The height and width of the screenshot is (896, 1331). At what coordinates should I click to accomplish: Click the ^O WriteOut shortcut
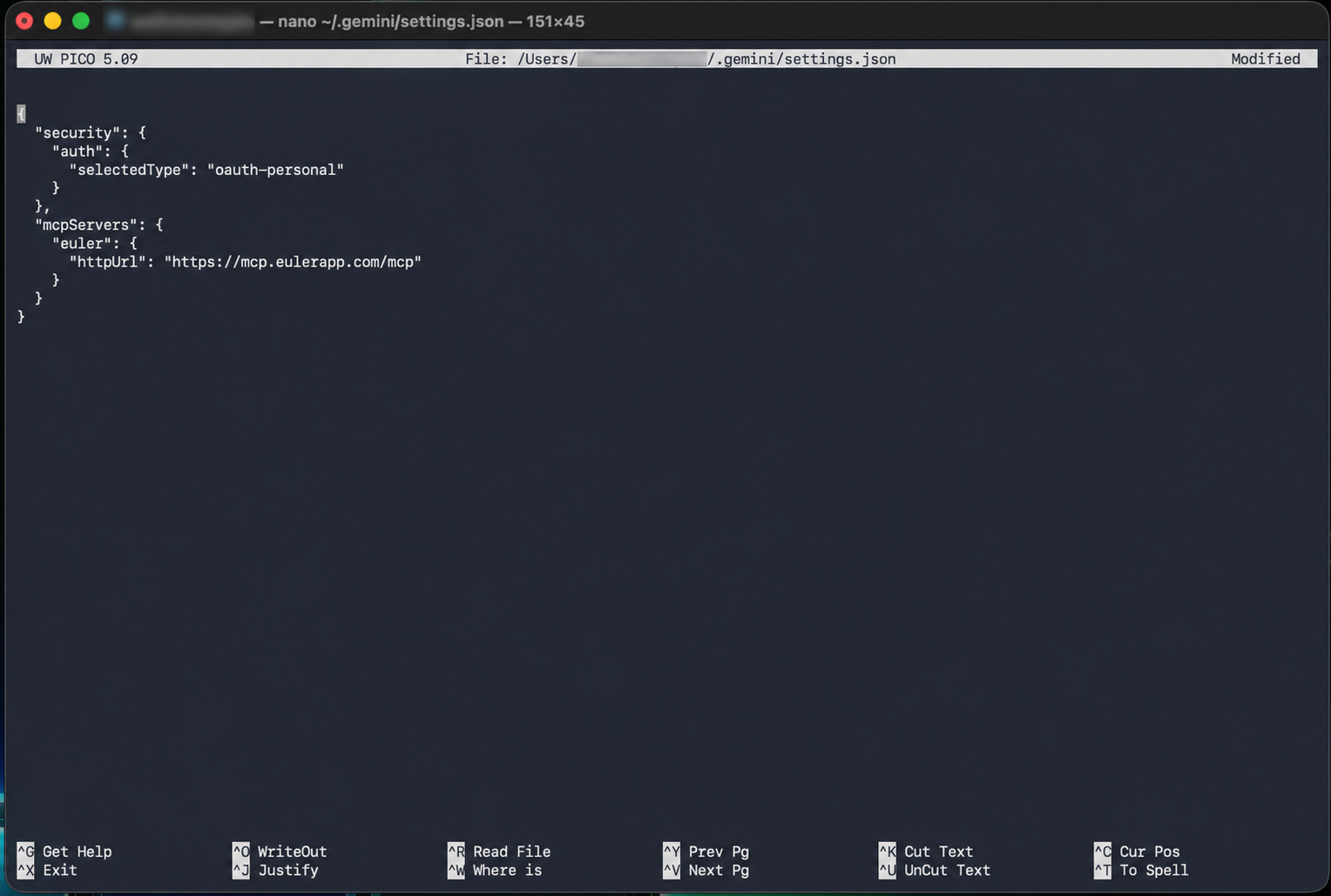tap(280, 851)
